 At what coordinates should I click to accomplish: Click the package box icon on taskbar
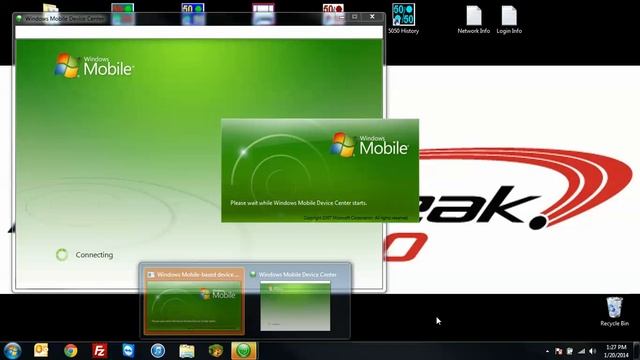216,351
